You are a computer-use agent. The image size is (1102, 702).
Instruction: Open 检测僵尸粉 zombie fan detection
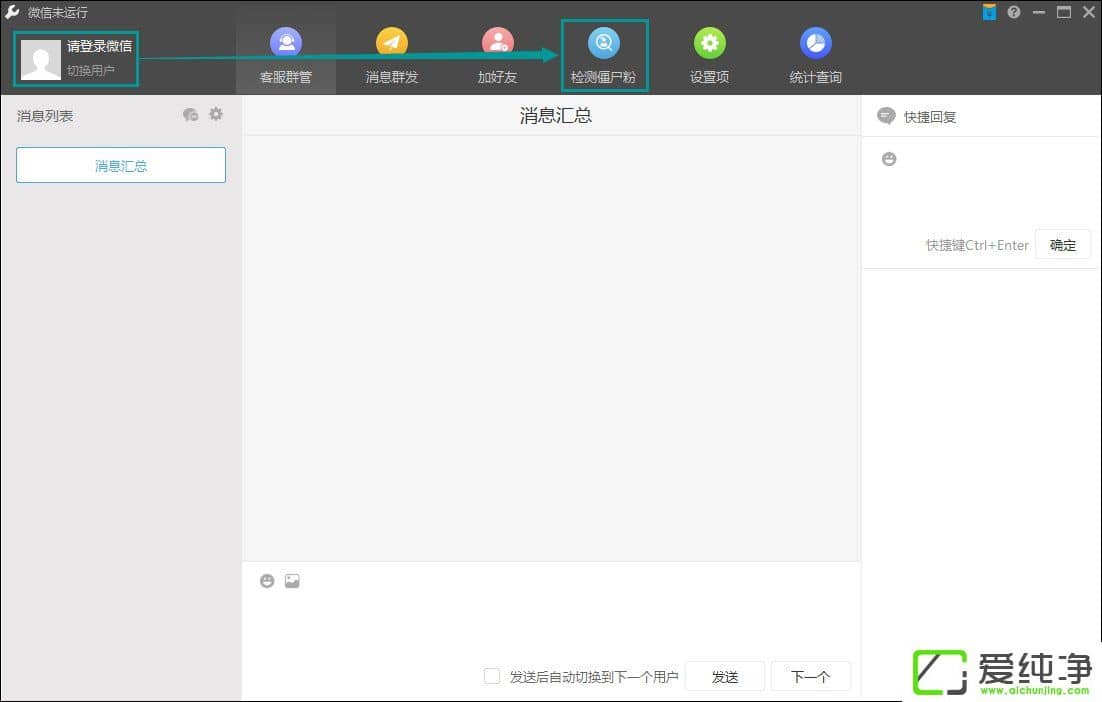pyautogui.click(x=603, y=56)
